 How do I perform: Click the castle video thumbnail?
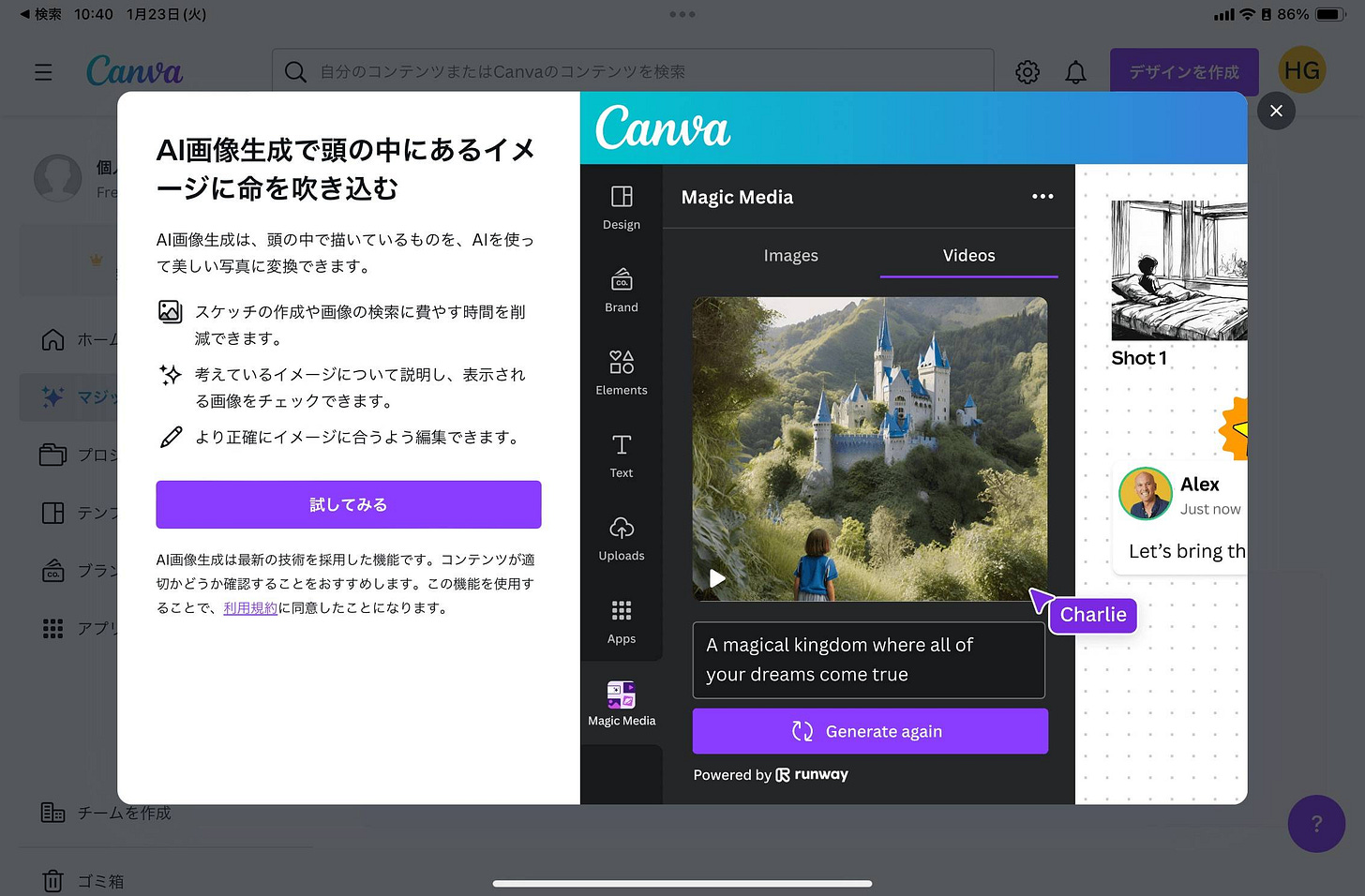[x=870, y=449]
